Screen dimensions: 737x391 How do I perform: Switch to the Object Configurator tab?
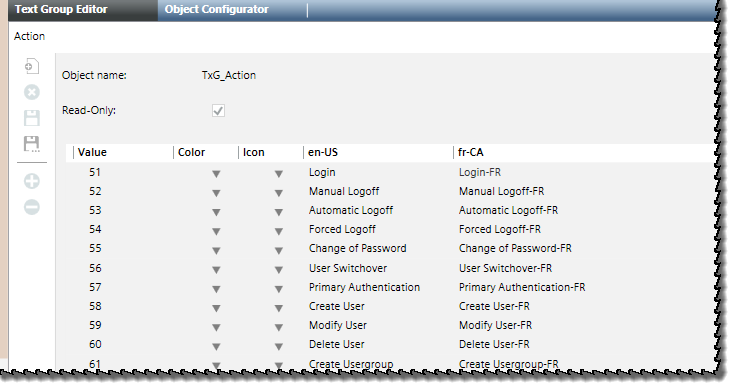(x=217, y=9)
